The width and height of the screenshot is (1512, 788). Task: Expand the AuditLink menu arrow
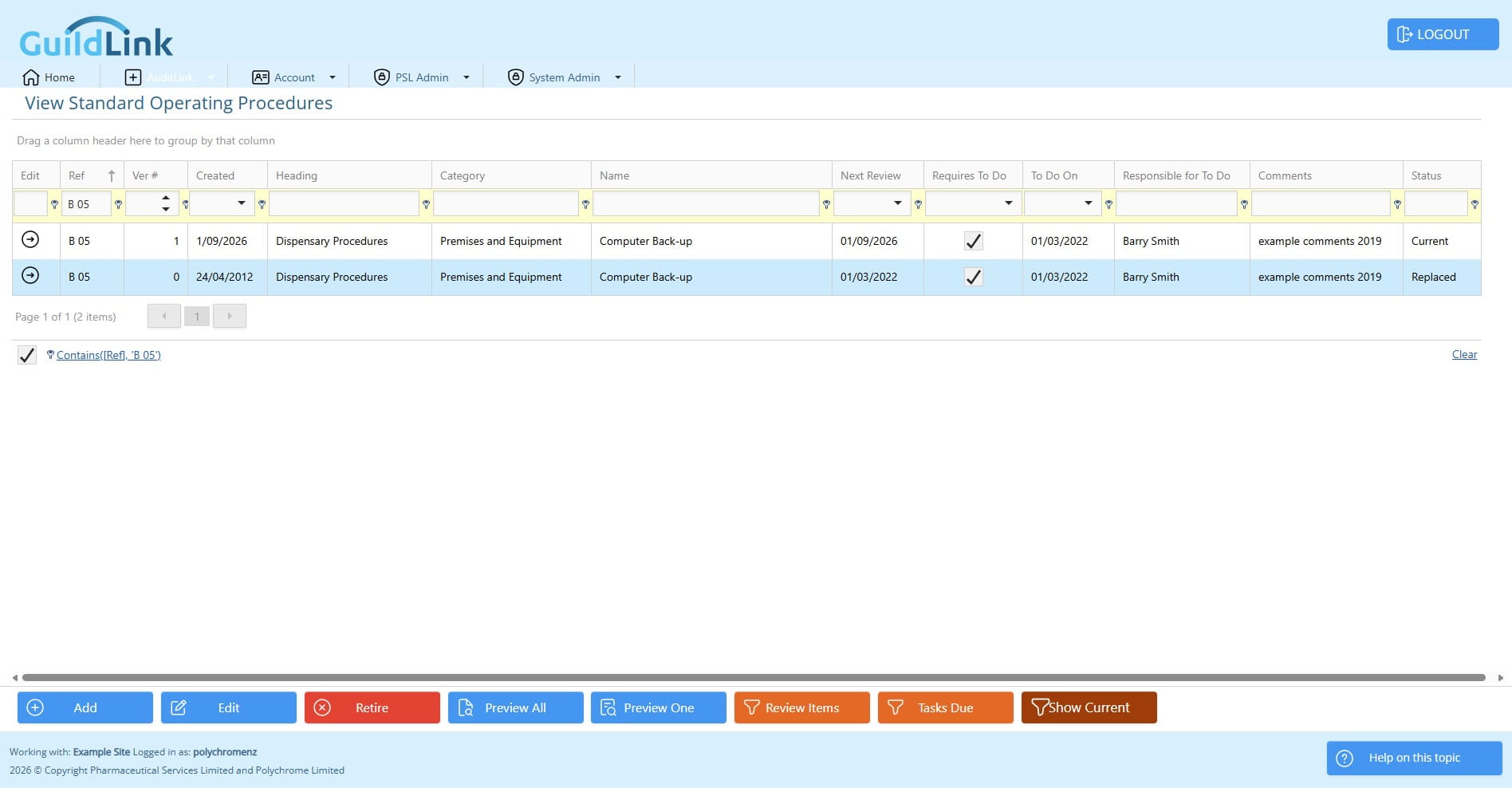pyautogui.click(x=211, y=77)
